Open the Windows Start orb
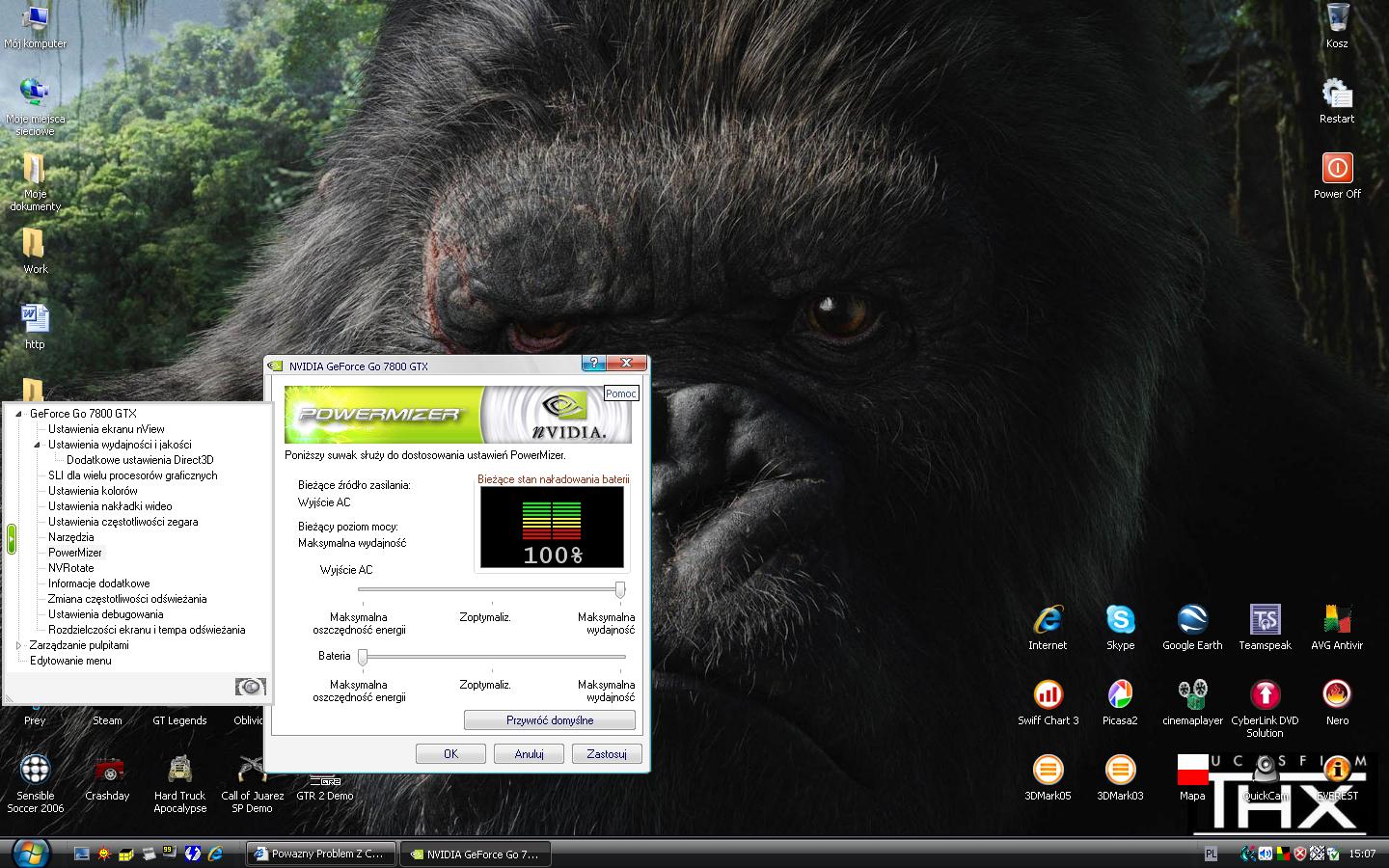1389x868 pixels. (31, 852)
